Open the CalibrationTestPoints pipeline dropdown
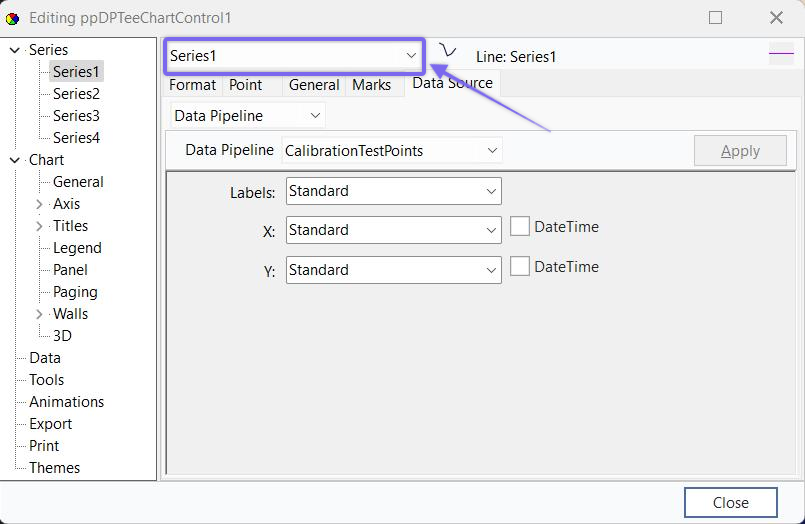 tap(491, 151)
